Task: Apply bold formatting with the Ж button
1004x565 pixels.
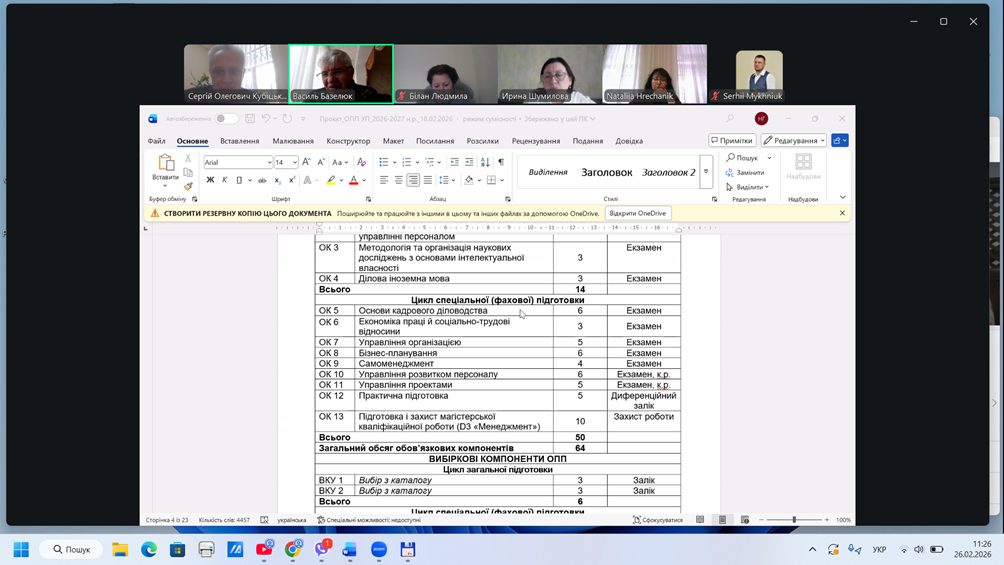Action: 210,180
